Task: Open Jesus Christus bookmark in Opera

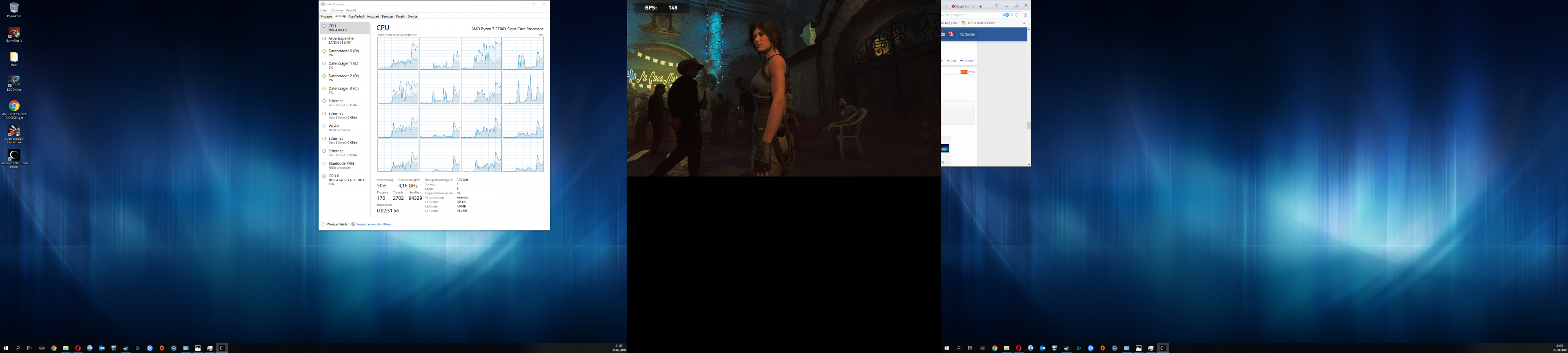Action: [x=979, y=23]
